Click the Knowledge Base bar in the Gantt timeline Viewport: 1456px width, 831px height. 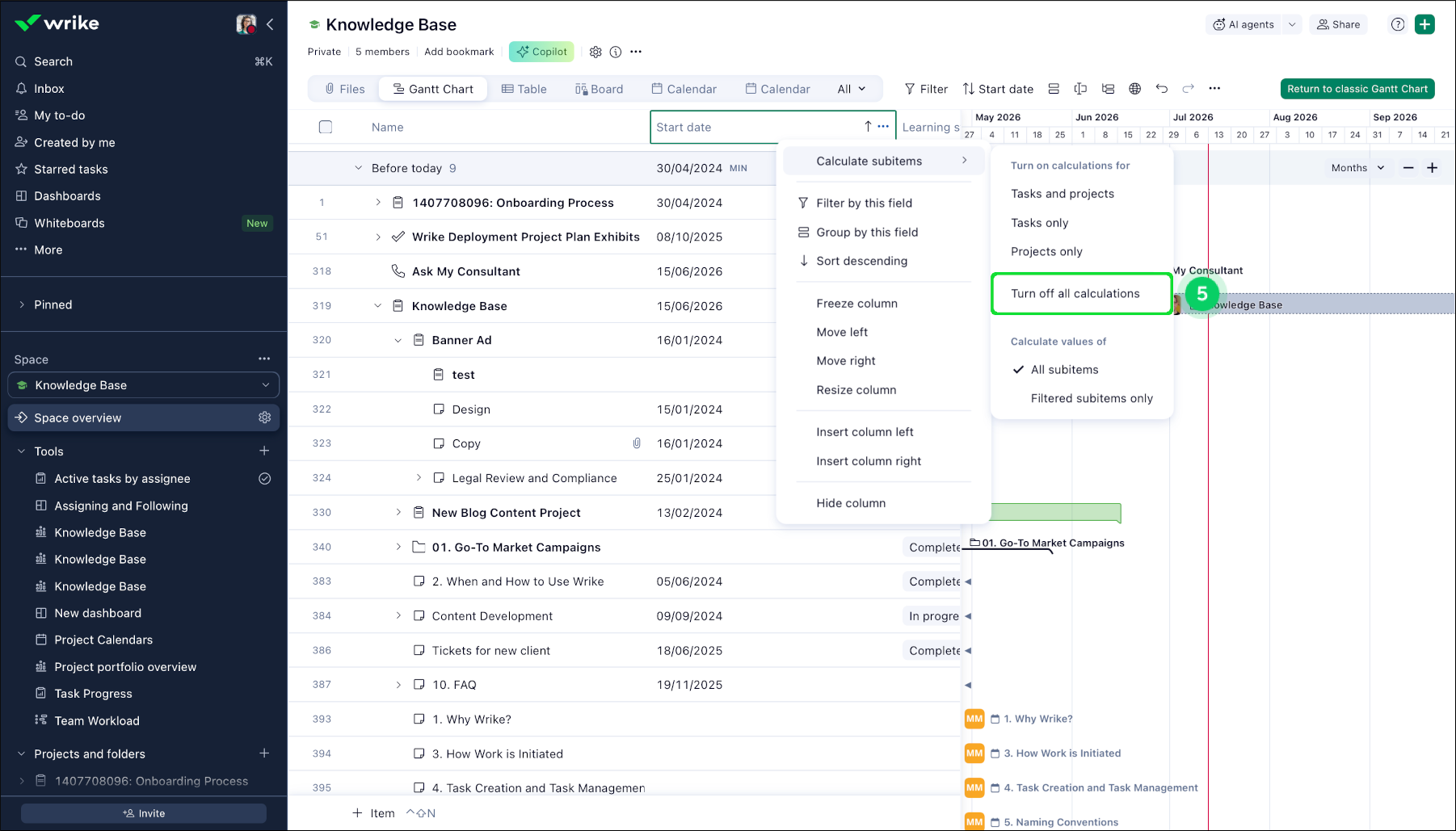click(1313, 304)
